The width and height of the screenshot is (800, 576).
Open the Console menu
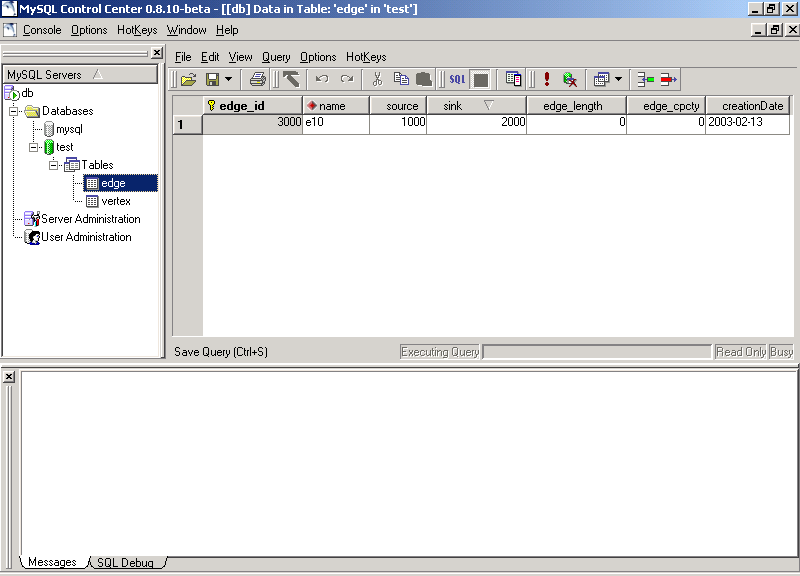point(42,30)
